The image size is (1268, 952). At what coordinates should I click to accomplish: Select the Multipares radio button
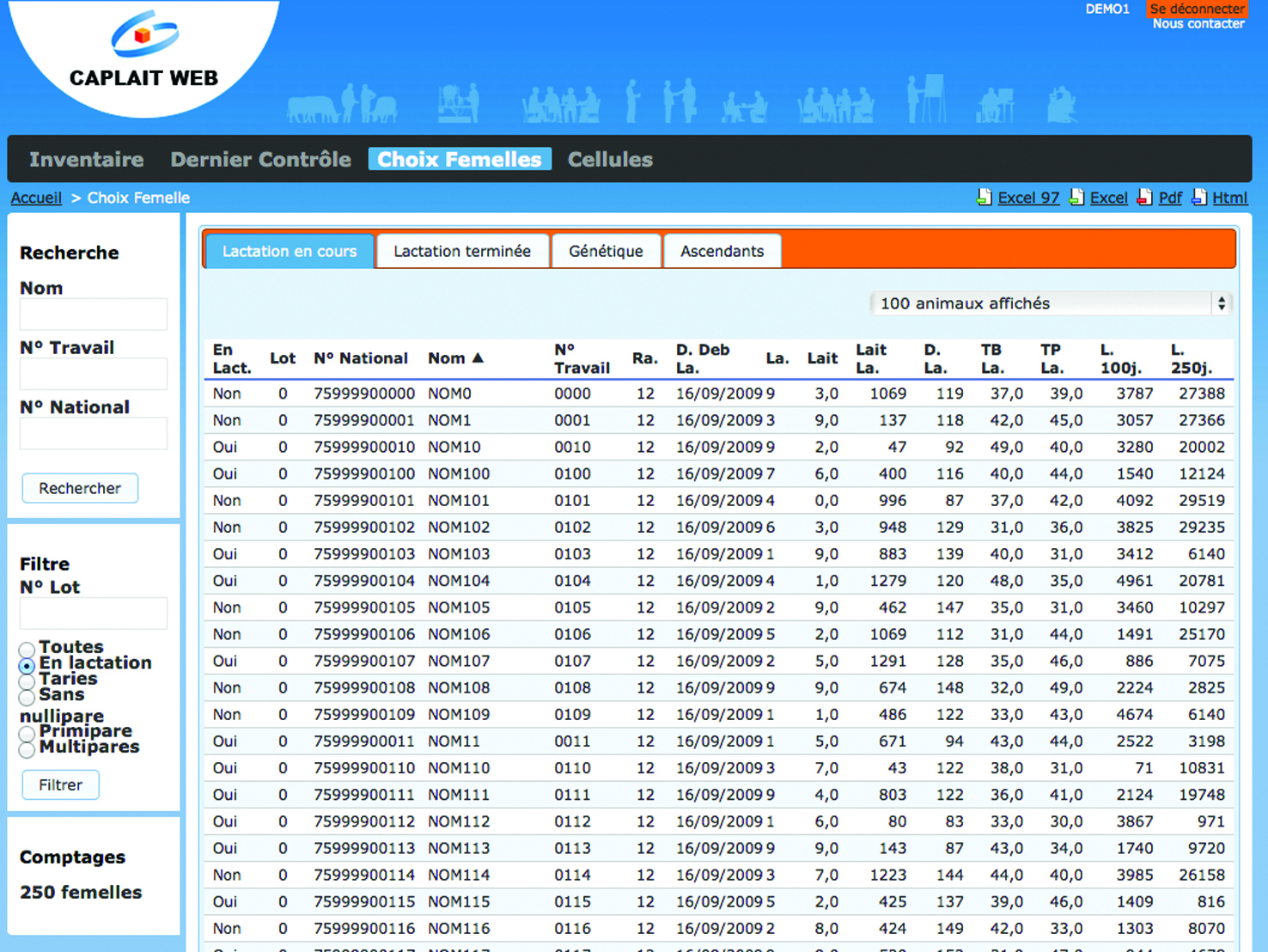point(27,749)
